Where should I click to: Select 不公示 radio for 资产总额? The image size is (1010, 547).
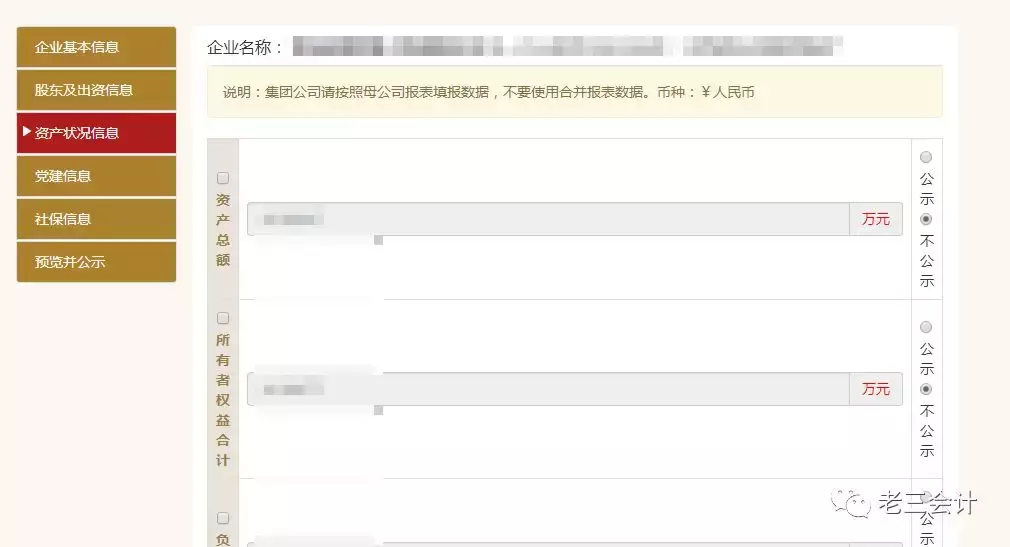point(926,219)
